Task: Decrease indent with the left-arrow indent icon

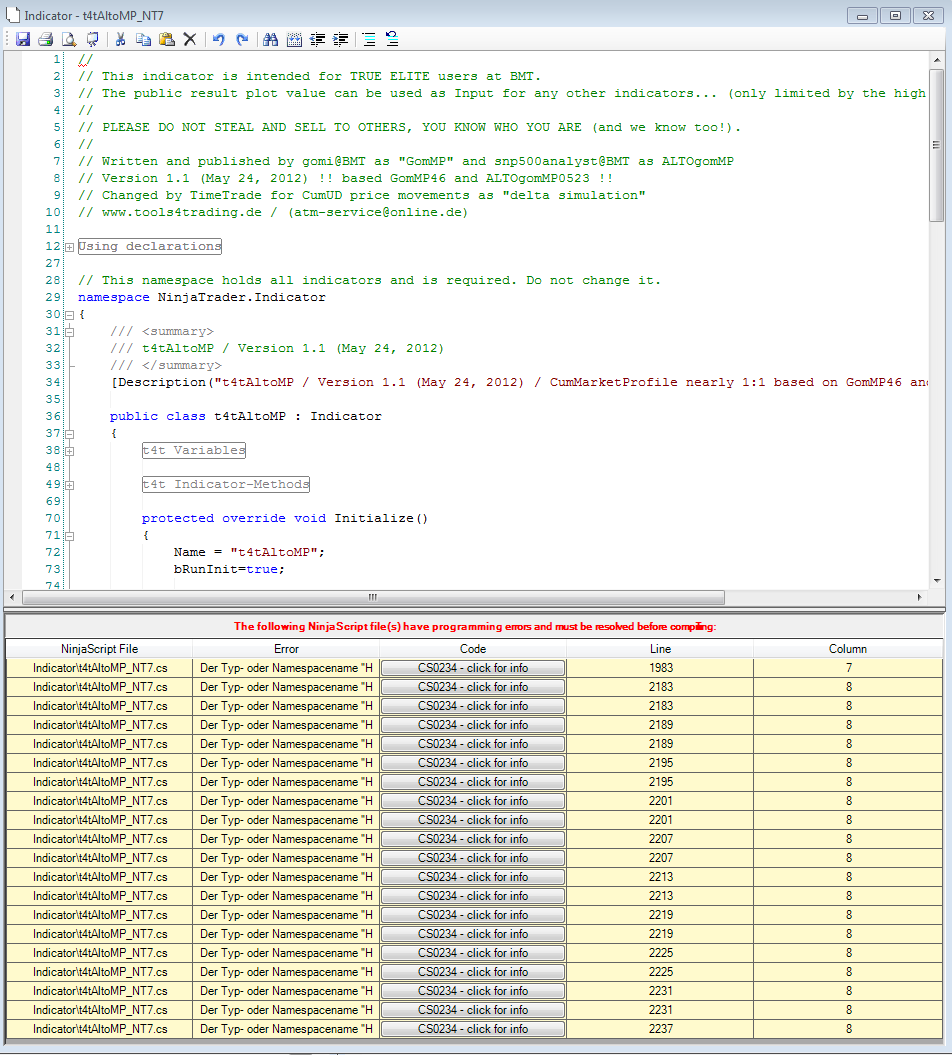Action: click(318, 39)
